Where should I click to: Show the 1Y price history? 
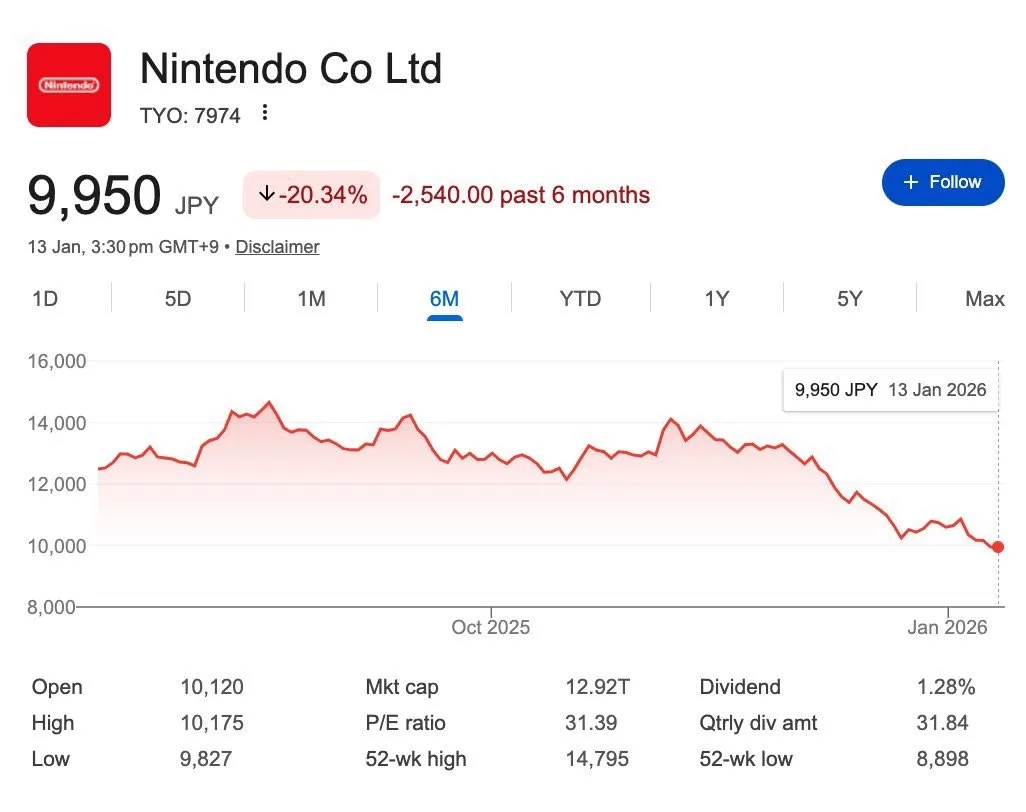click(x=716, y=299)
